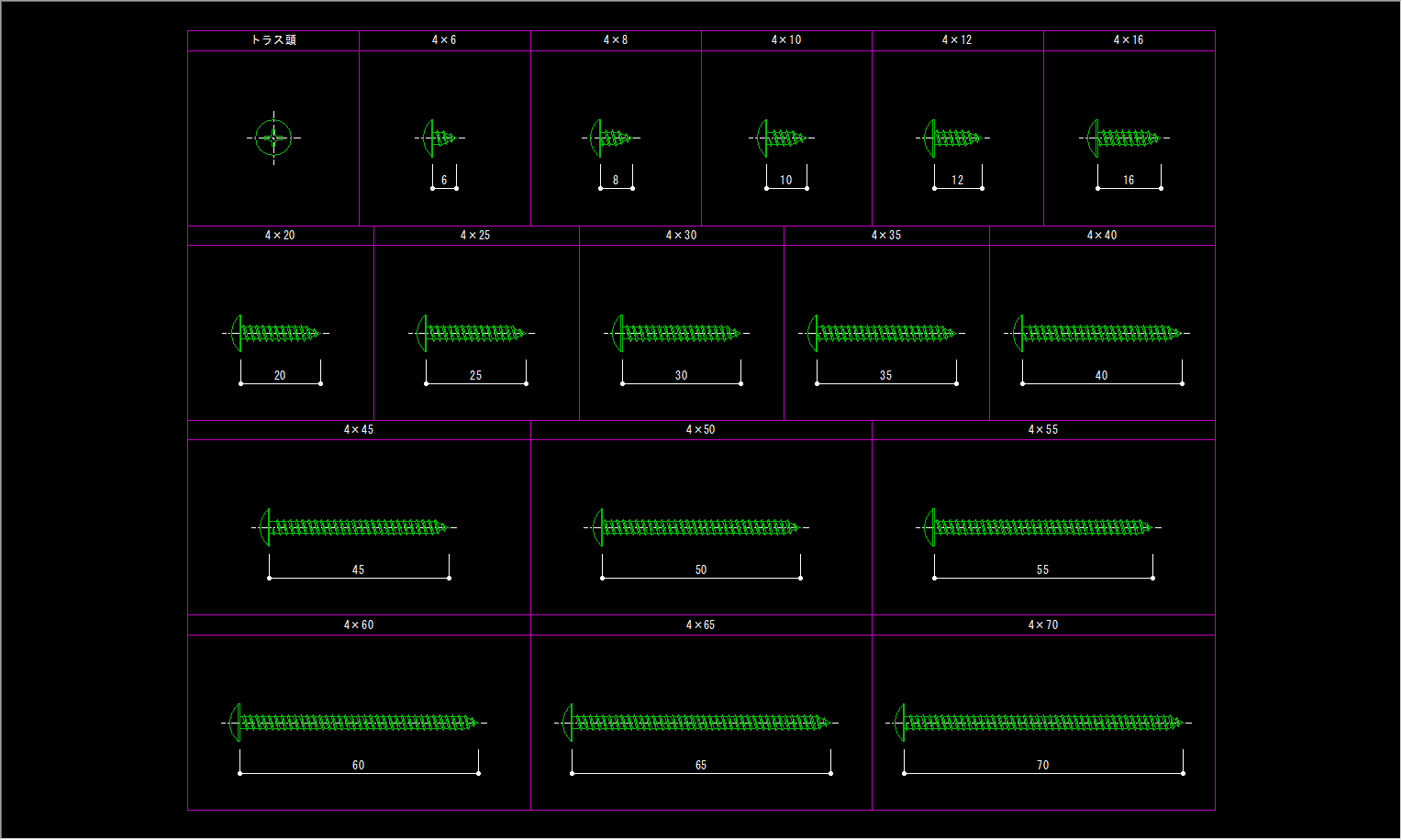The width and height of the screenshot is (1402, 840).
Task: Select the 4×35 screw drawing
Action: [882, 333]
